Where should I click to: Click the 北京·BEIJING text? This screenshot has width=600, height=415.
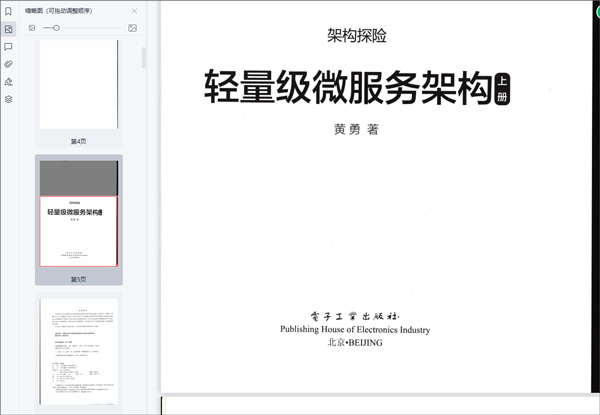355,343
